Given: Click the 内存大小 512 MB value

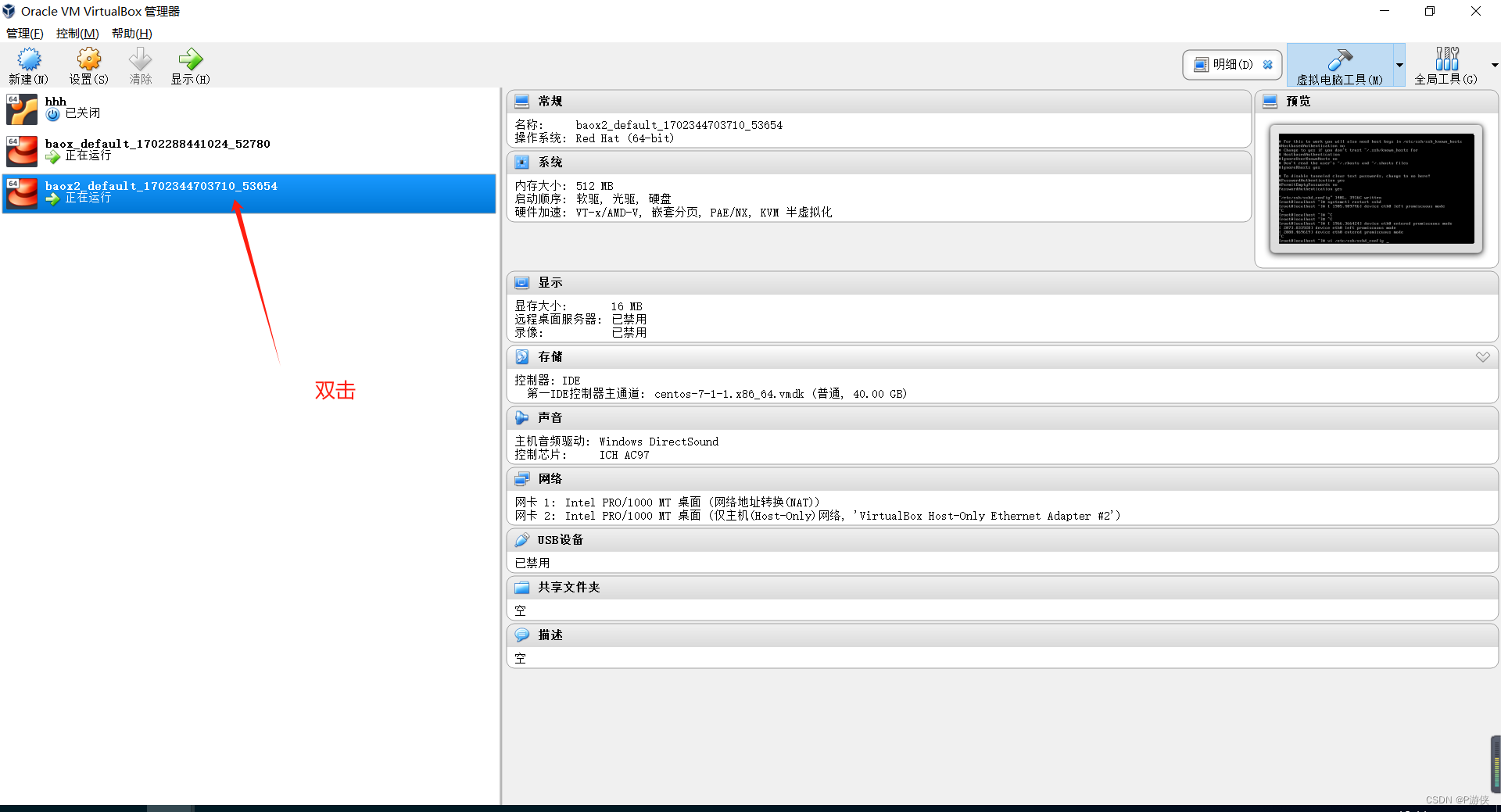Looking at the screenshot, I should [x=595, y=186].
